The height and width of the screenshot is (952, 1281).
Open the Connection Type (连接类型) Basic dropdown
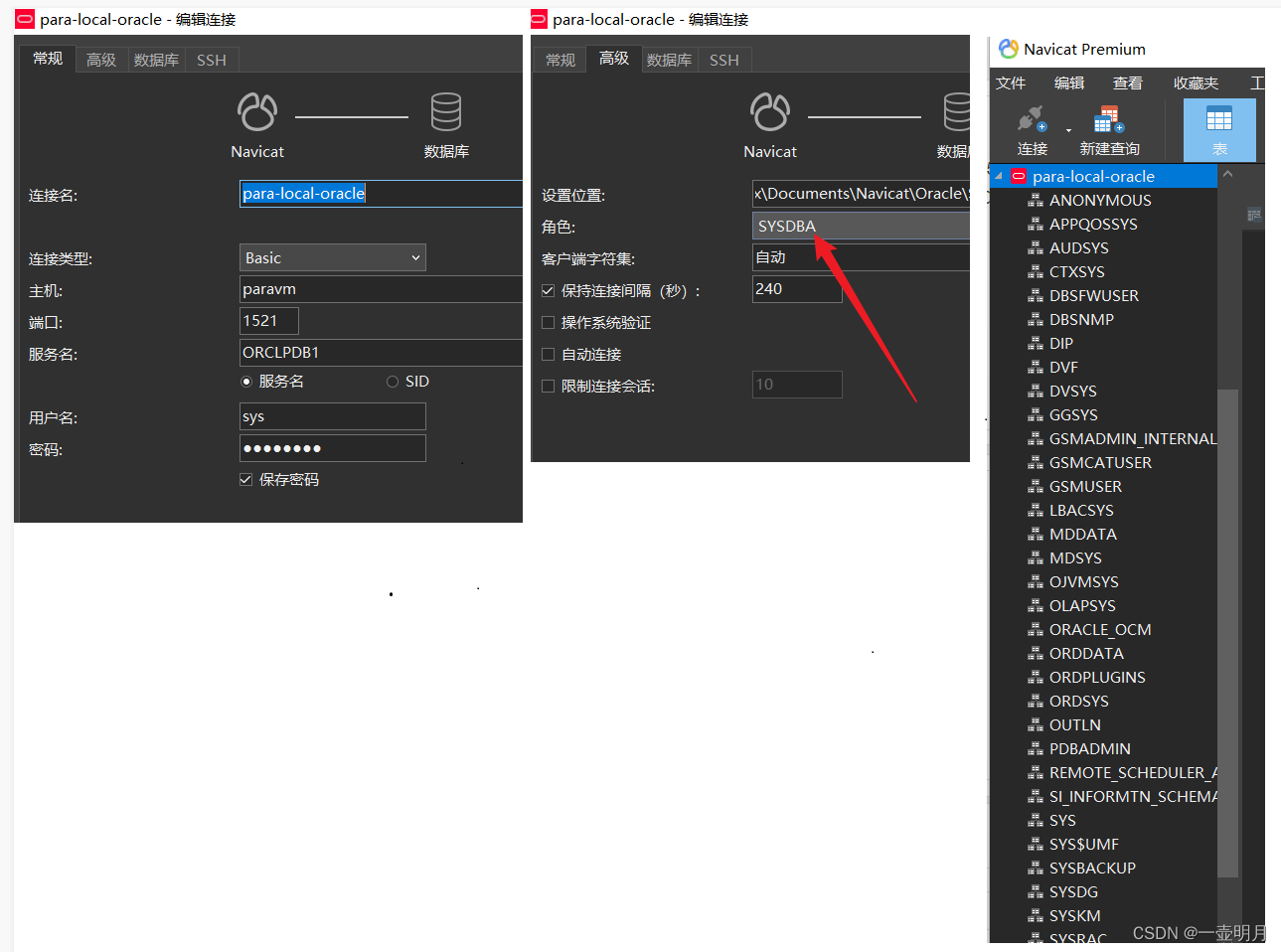pyautogui.click(x=333, y=257)
